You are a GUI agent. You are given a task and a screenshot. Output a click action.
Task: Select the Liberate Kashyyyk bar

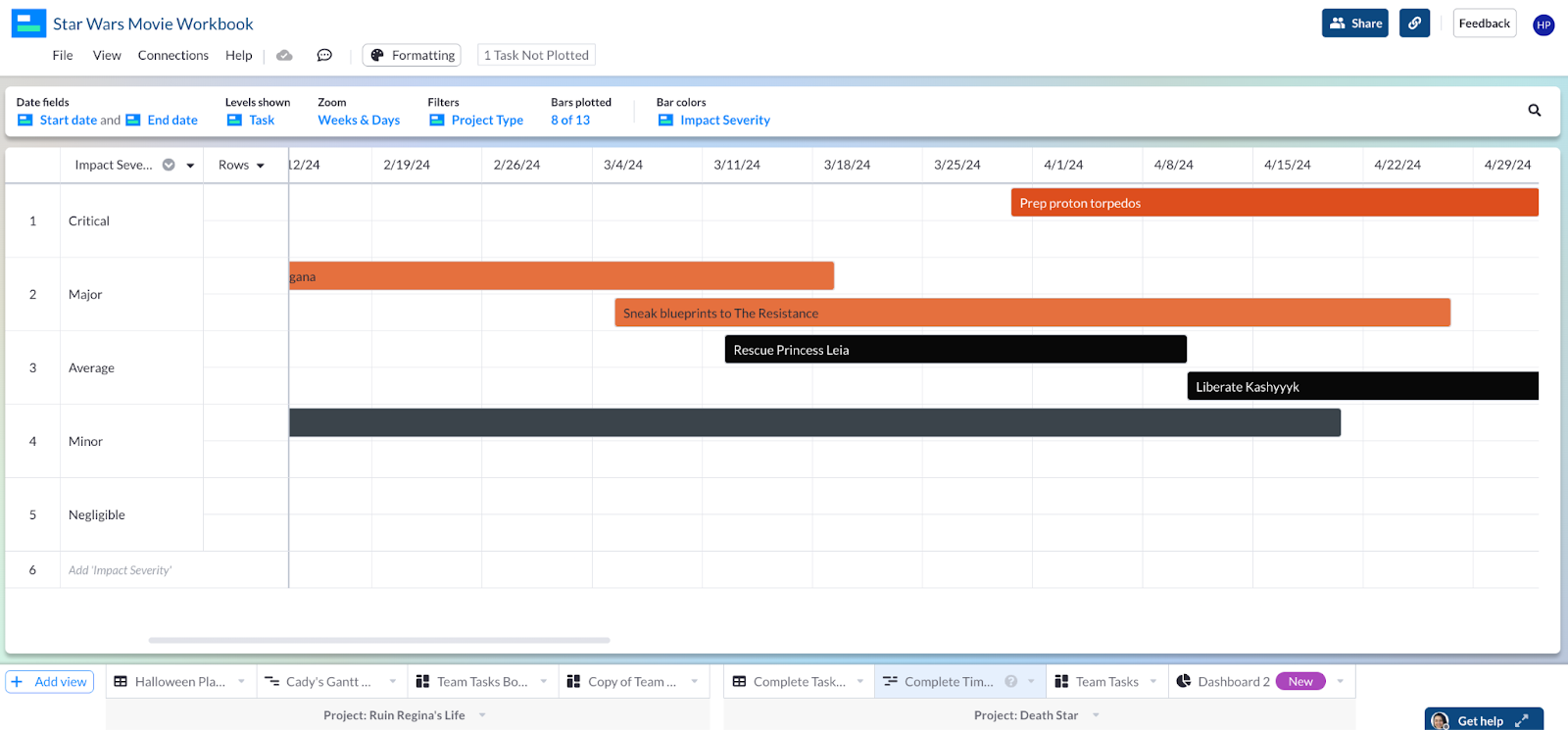pos(1362,386)
